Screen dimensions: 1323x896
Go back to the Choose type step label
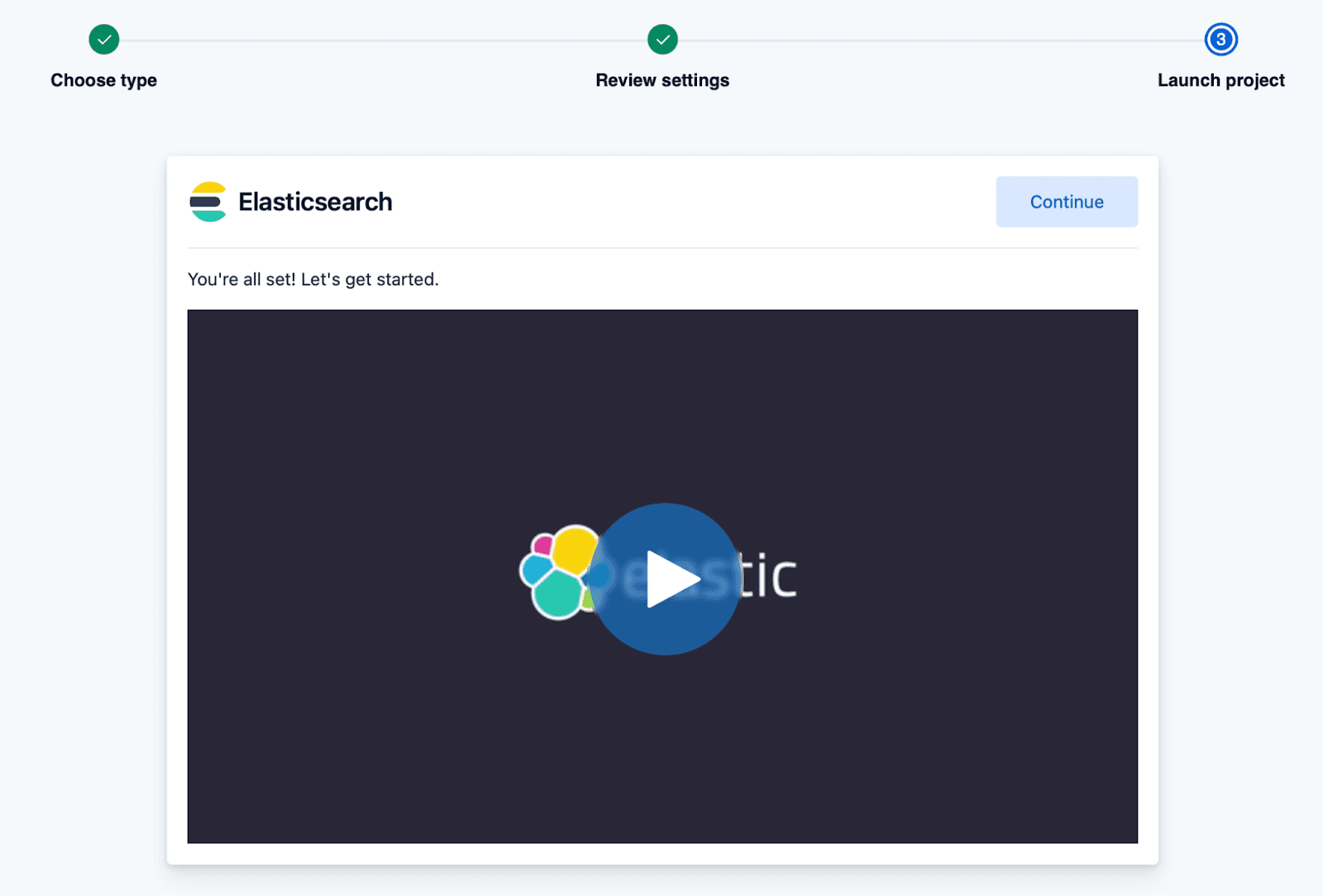(104, 80)
